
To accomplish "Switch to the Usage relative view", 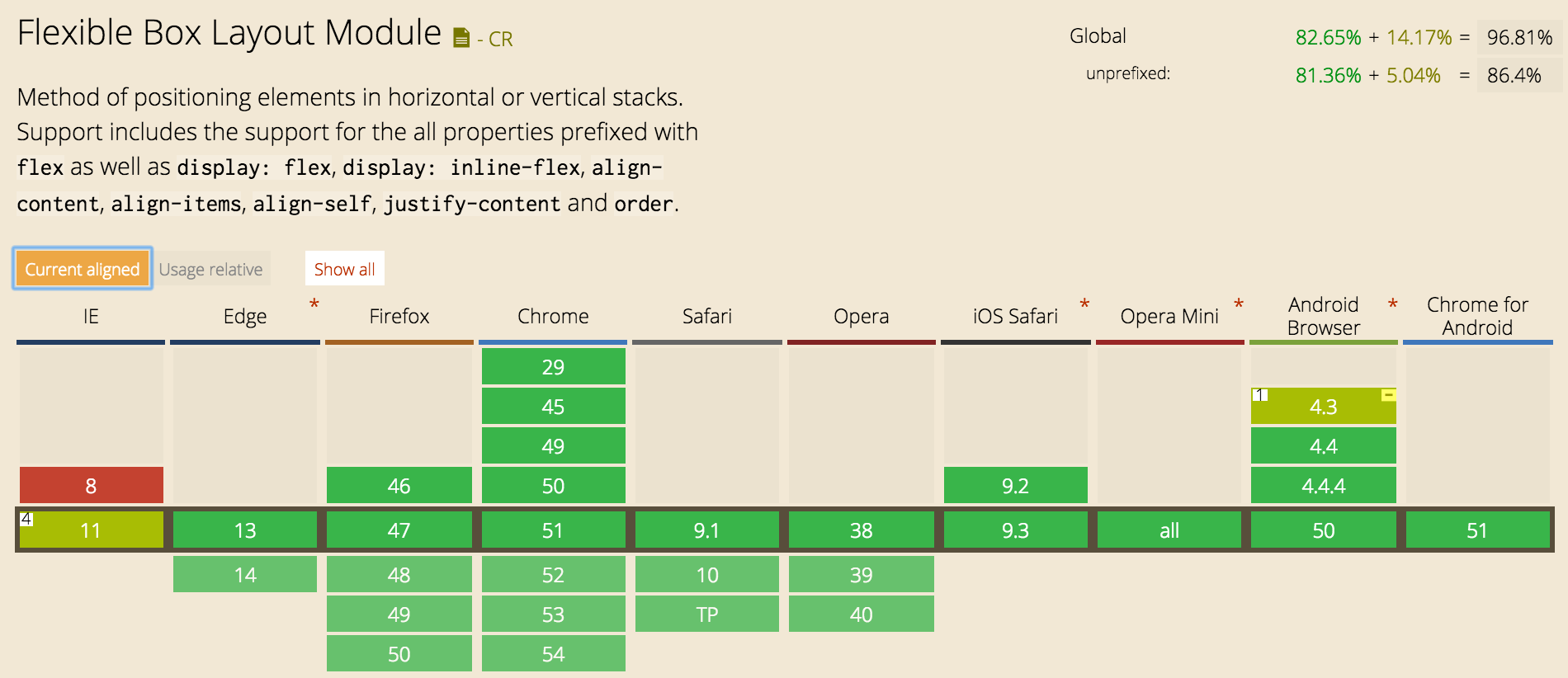I will (212, 268).
